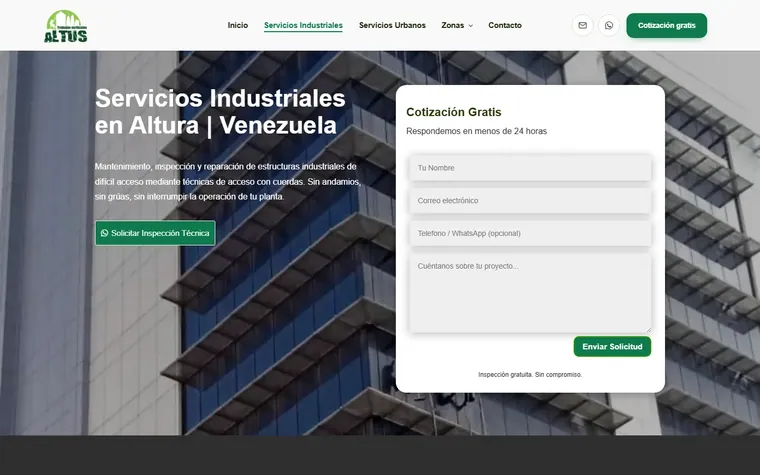
Task: Click the Cotización gratis header button
Action: [666, 25]
